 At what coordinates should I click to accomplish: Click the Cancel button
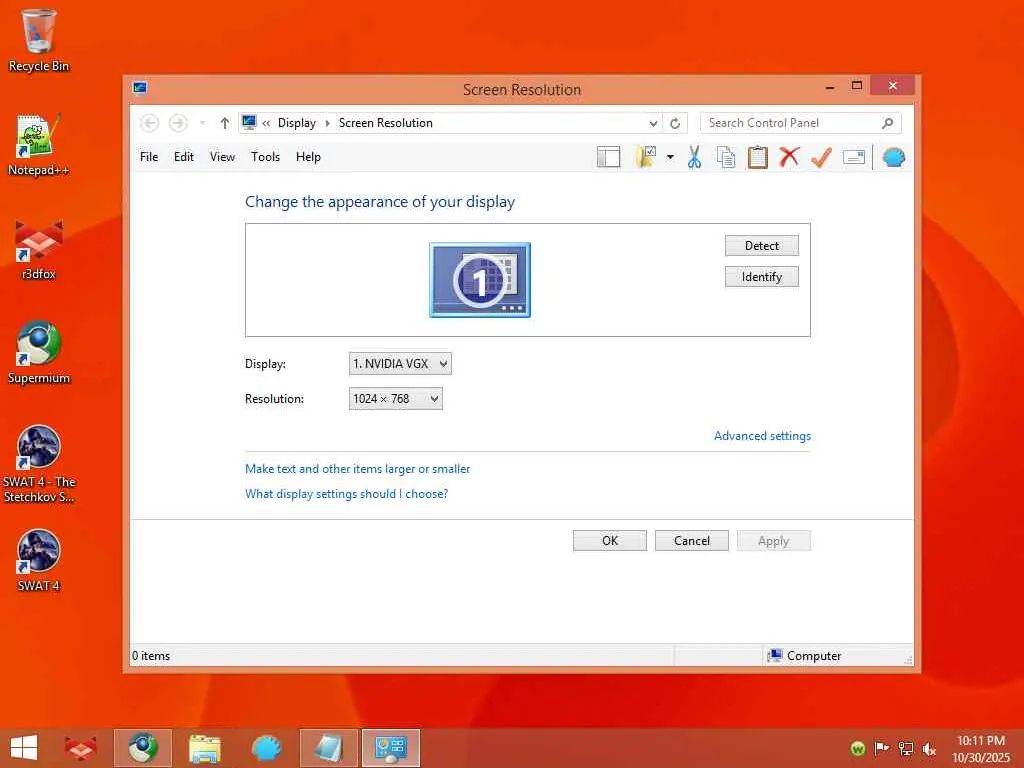click(692, 541)
